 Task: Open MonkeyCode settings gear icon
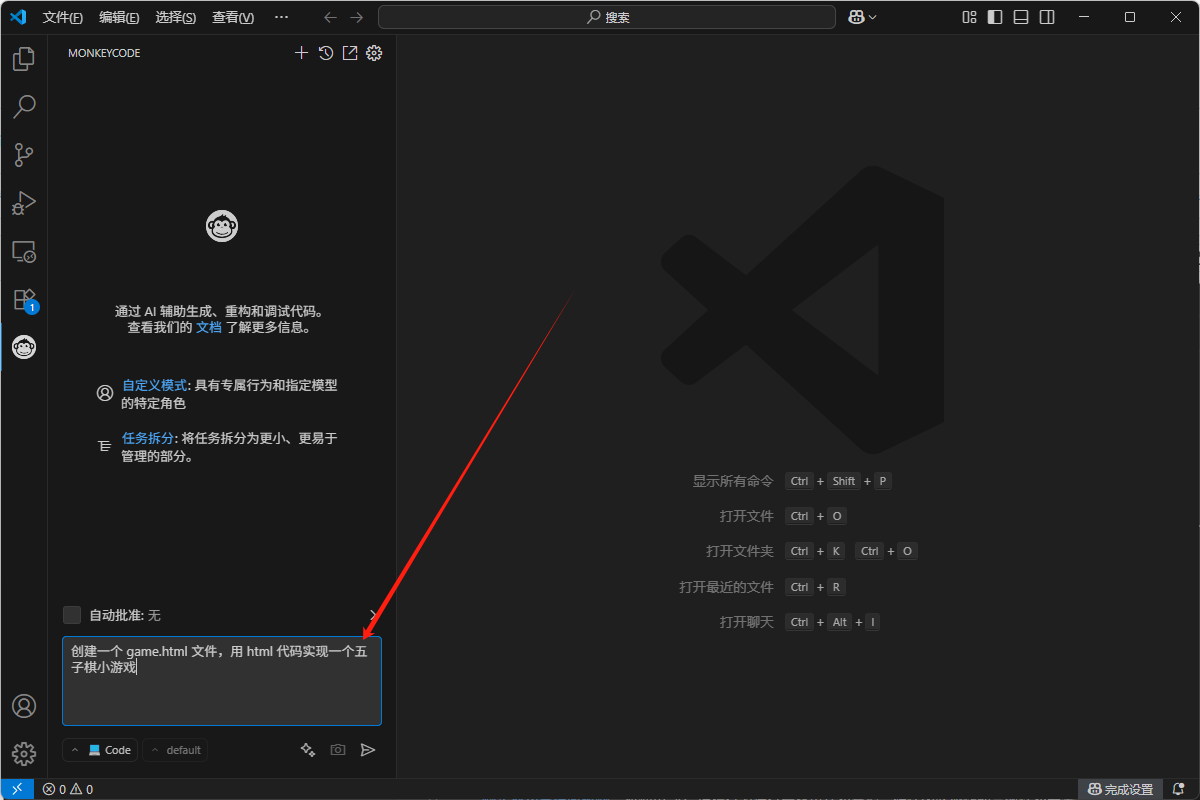[374, 53]
